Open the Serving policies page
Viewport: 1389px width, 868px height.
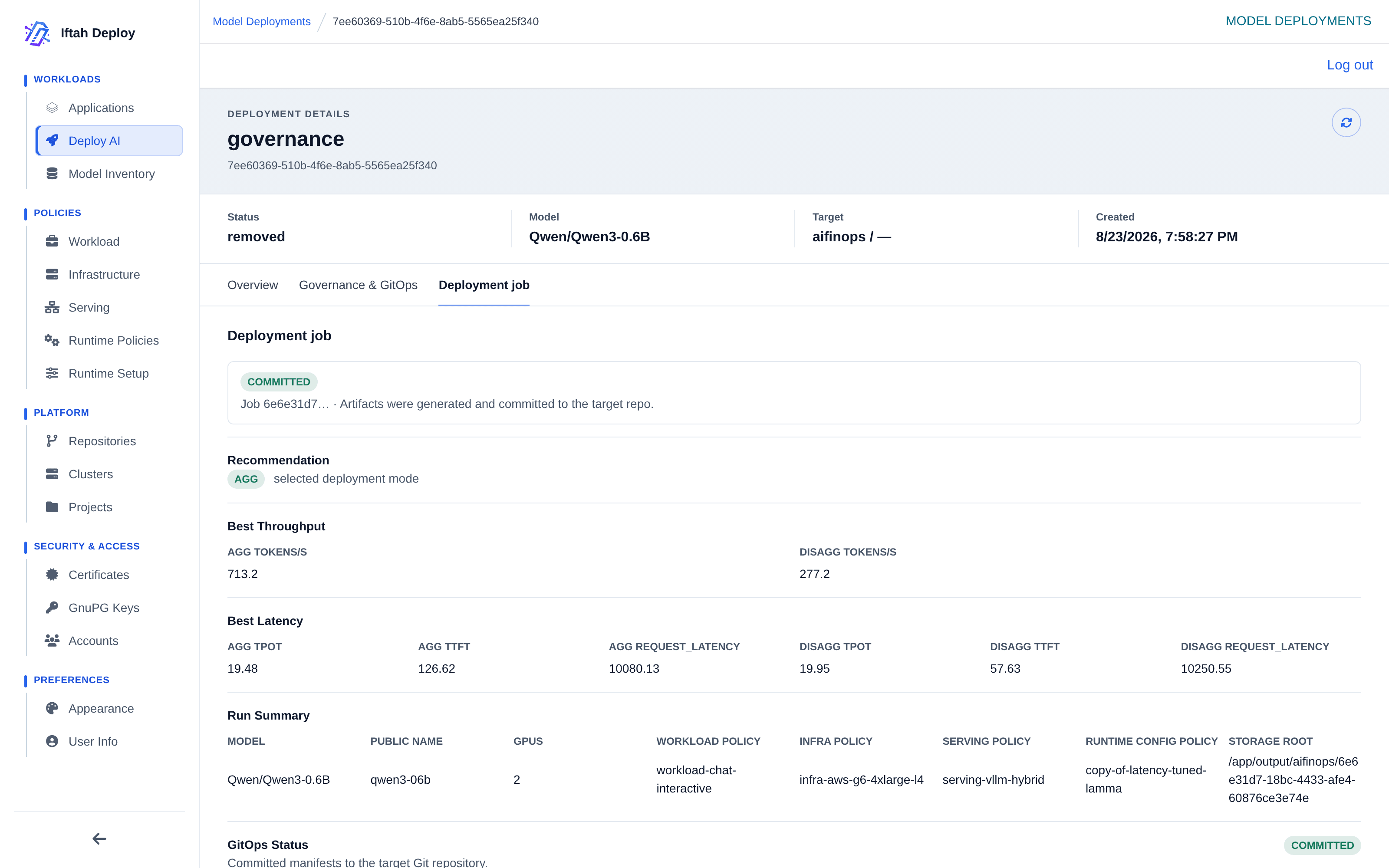(x=109, y=307)
